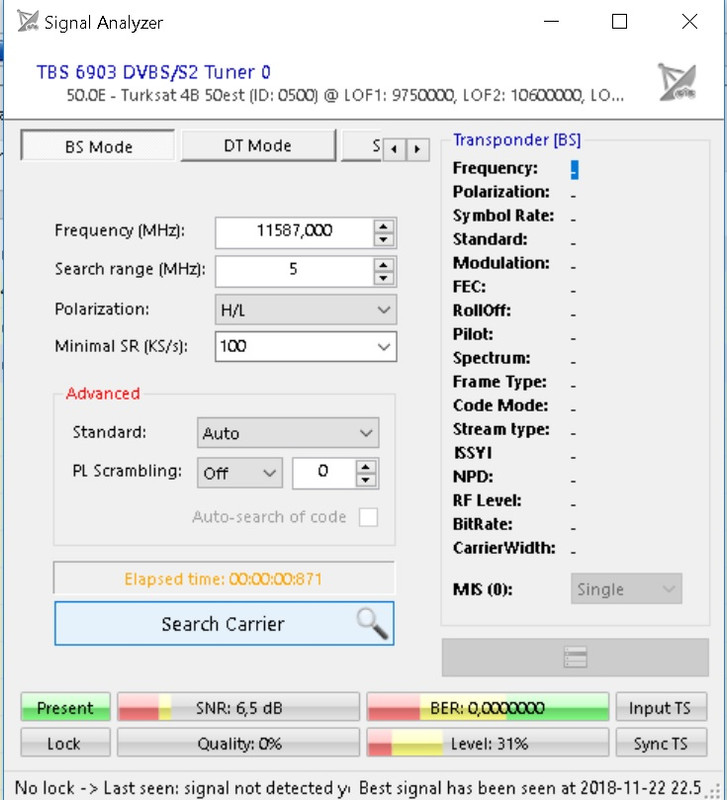Viewport: 727px width, 800px height.
Task: Click the 'Best signal has been seen' status text
Action: coord(531,787)
